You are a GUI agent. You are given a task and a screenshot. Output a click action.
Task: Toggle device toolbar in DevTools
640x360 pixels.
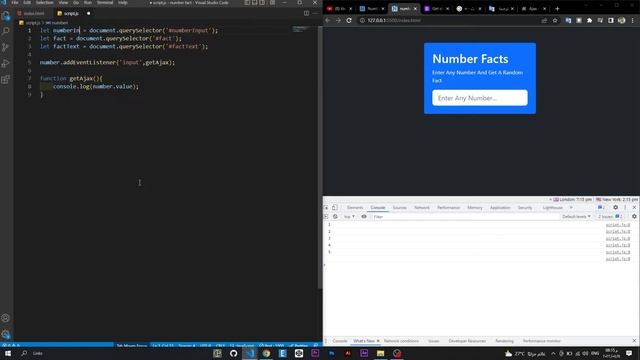click(335, 207)
